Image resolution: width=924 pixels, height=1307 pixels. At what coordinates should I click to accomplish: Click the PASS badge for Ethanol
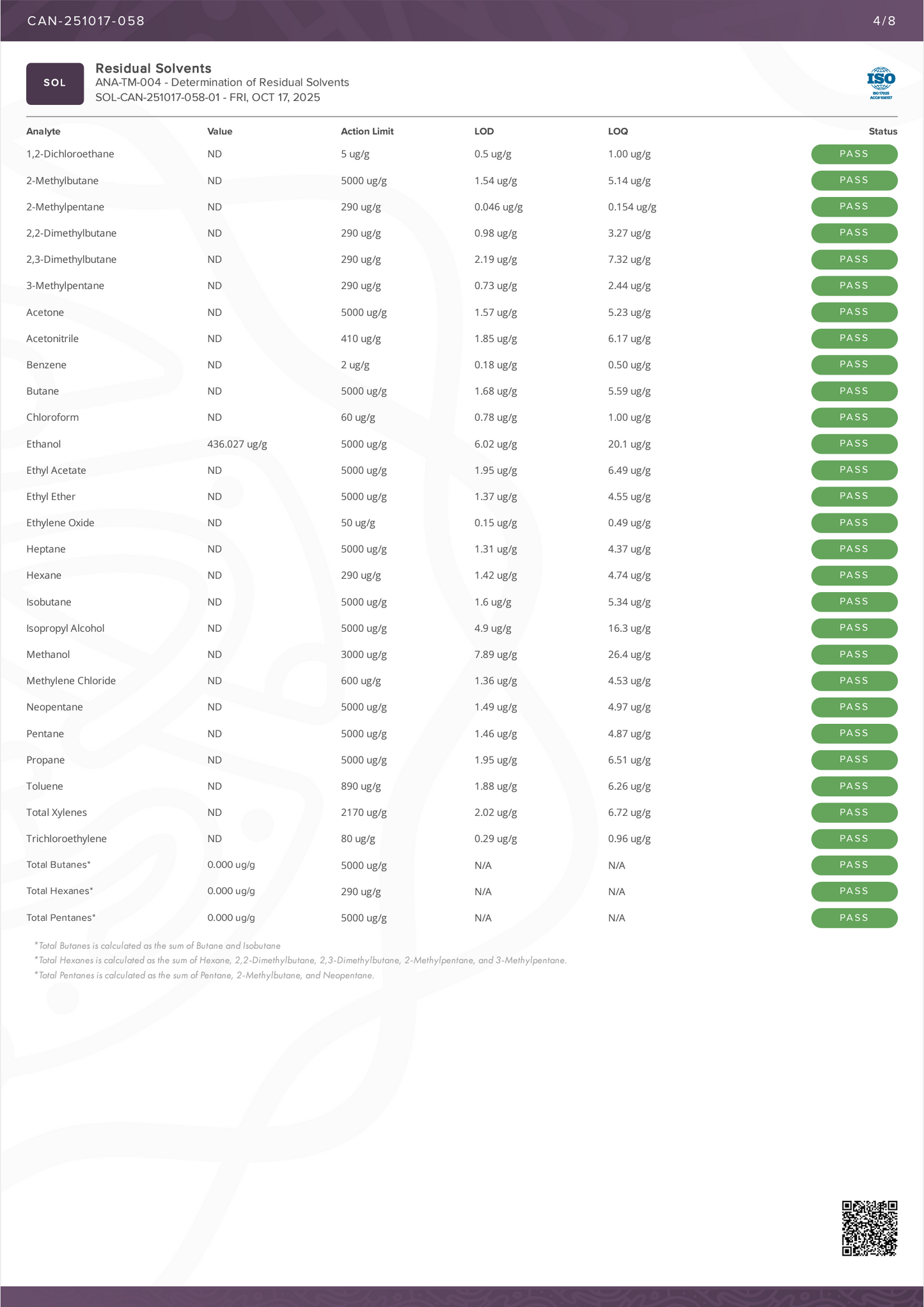[x=854, y=444]
